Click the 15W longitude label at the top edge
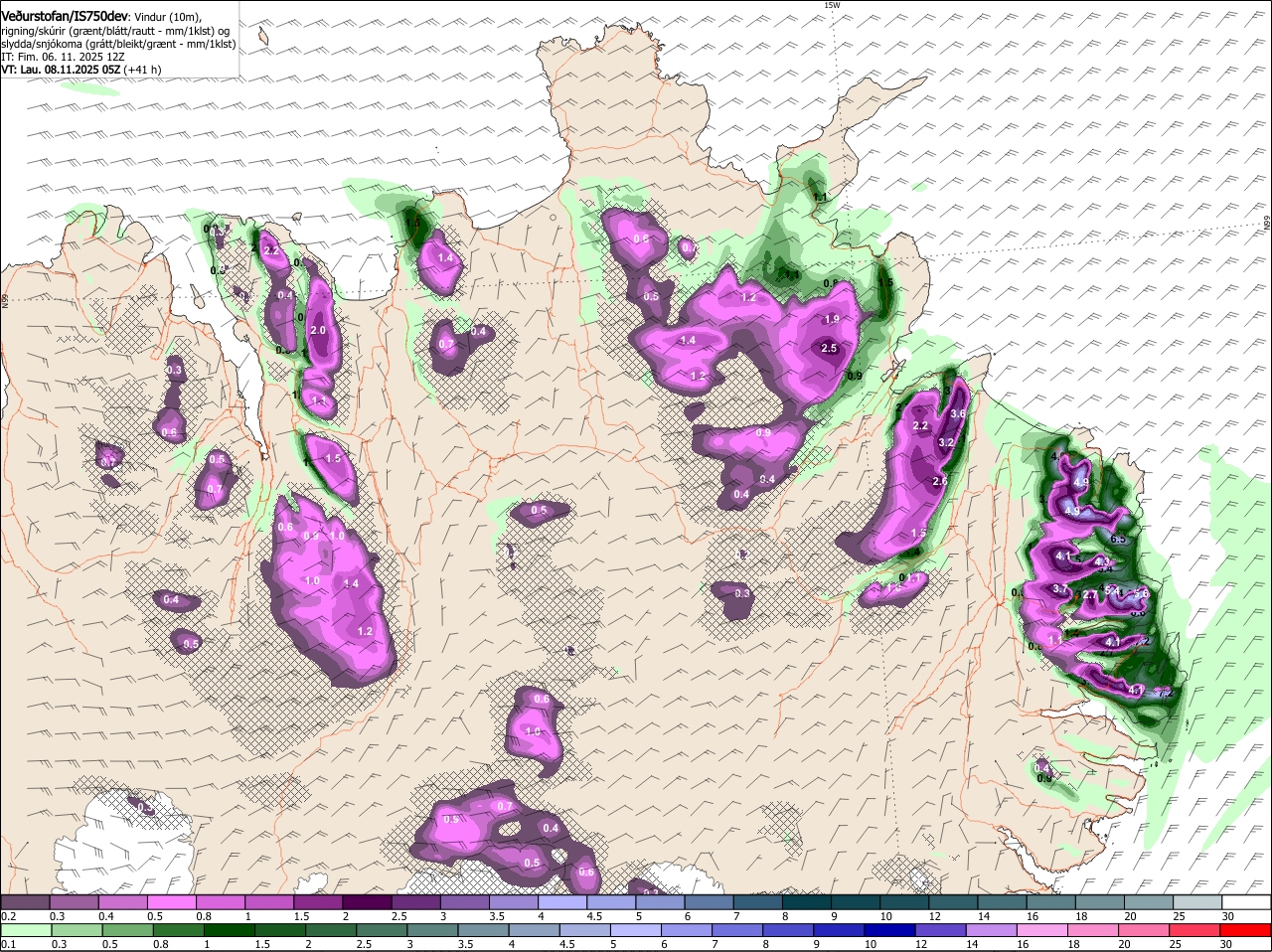This screenshot has width=1272, height=952. tap(832, 5)
